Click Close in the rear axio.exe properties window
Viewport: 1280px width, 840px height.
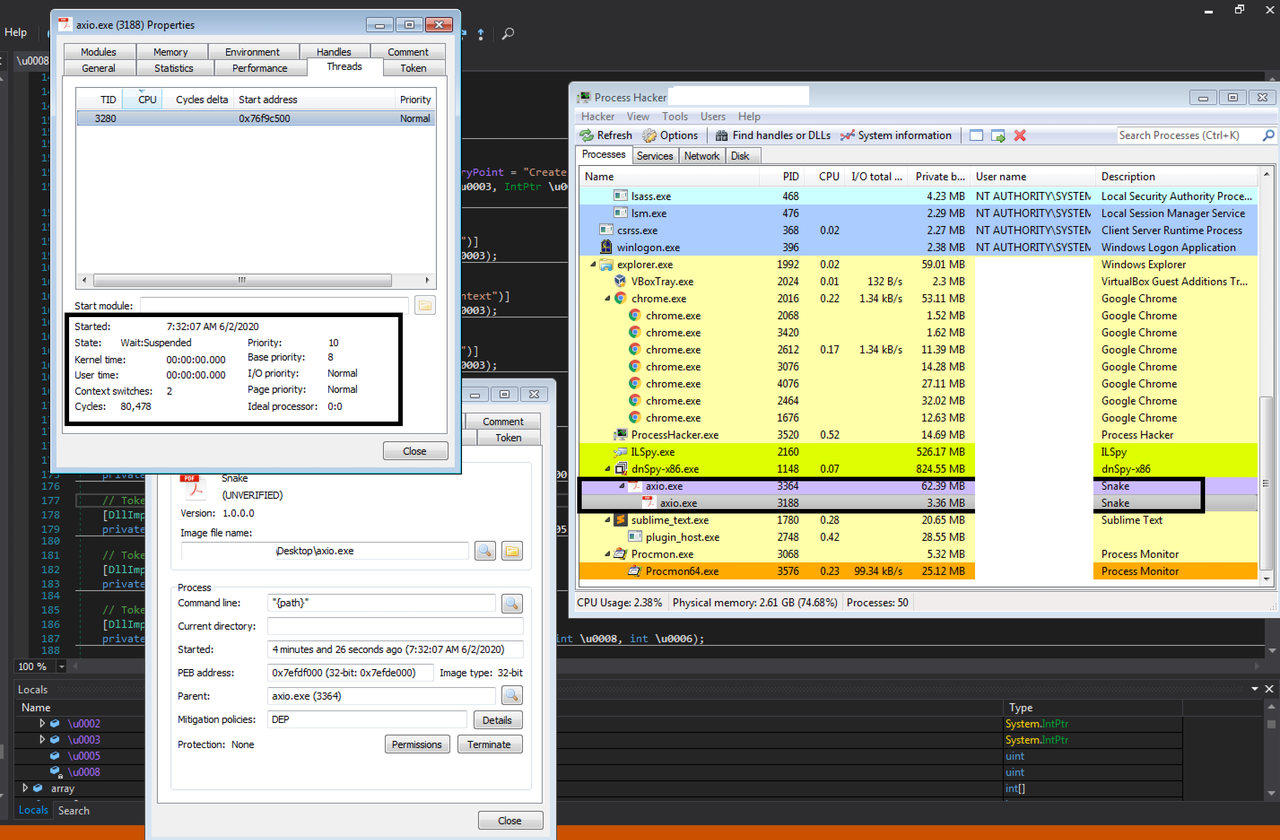(x=510, y=820)
